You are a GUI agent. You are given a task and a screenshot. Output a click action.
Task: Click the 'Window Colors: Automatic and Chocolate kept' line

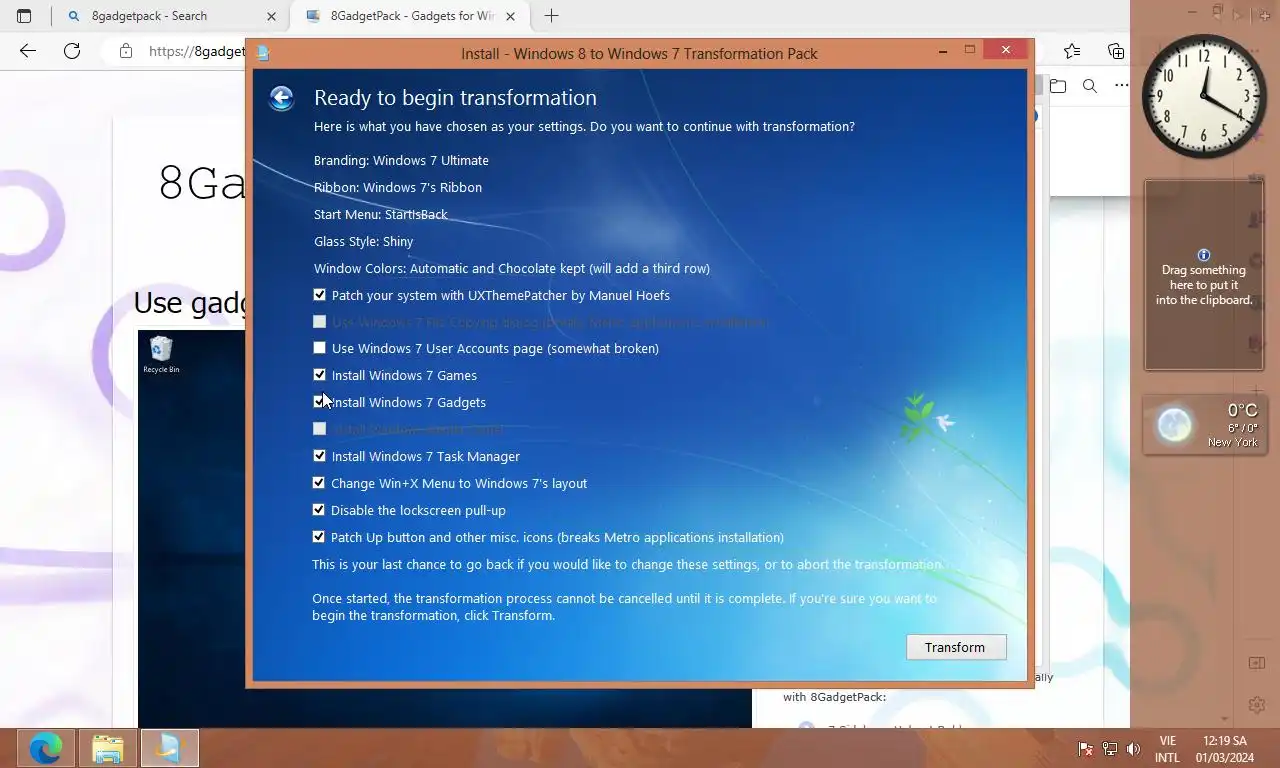[x=512, y=268]
